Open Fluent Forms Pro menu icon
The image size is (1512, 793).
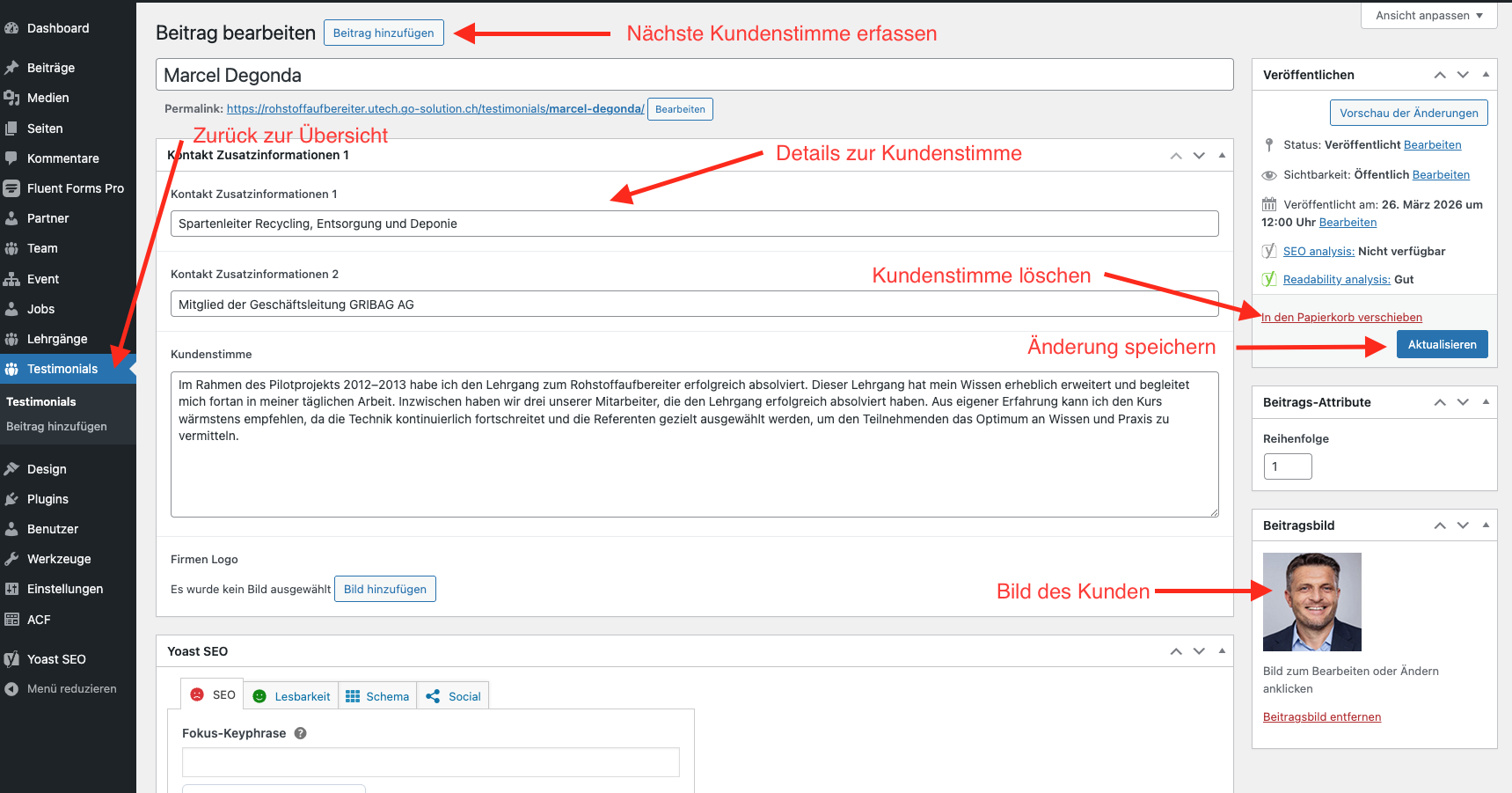[x=11, y=188]
